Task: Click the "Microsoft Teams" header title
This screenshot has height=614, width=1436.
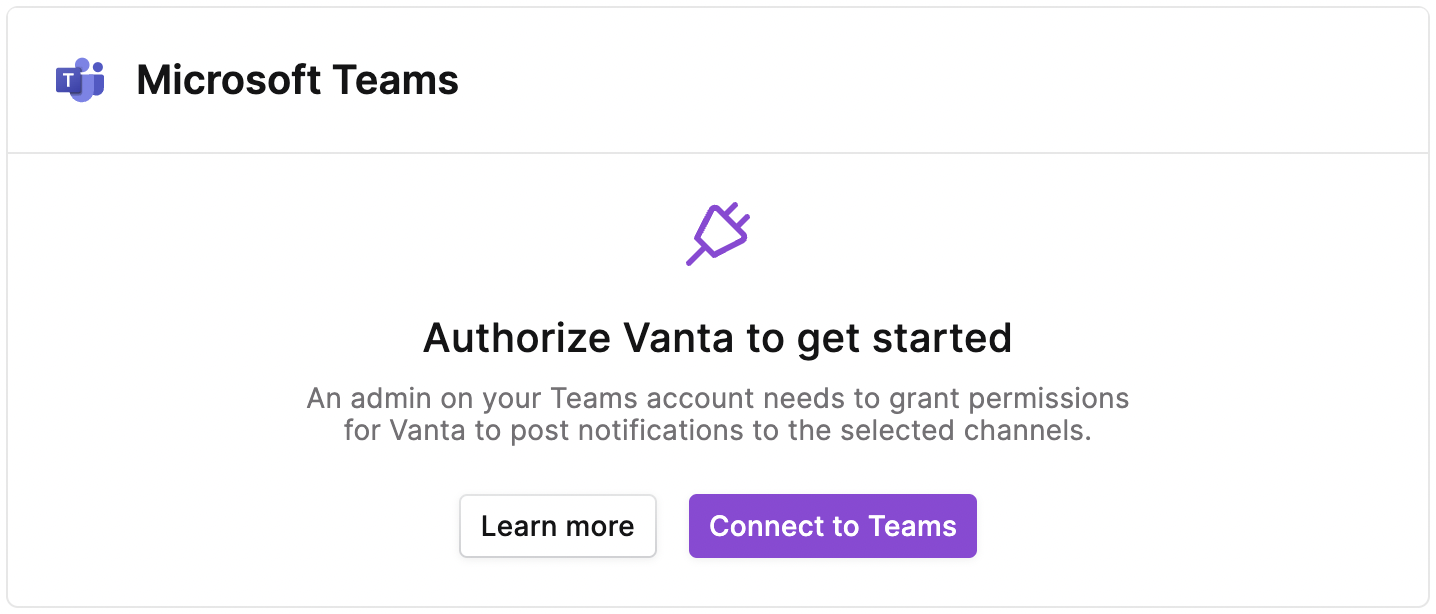Action: click(x=298, y=80)
